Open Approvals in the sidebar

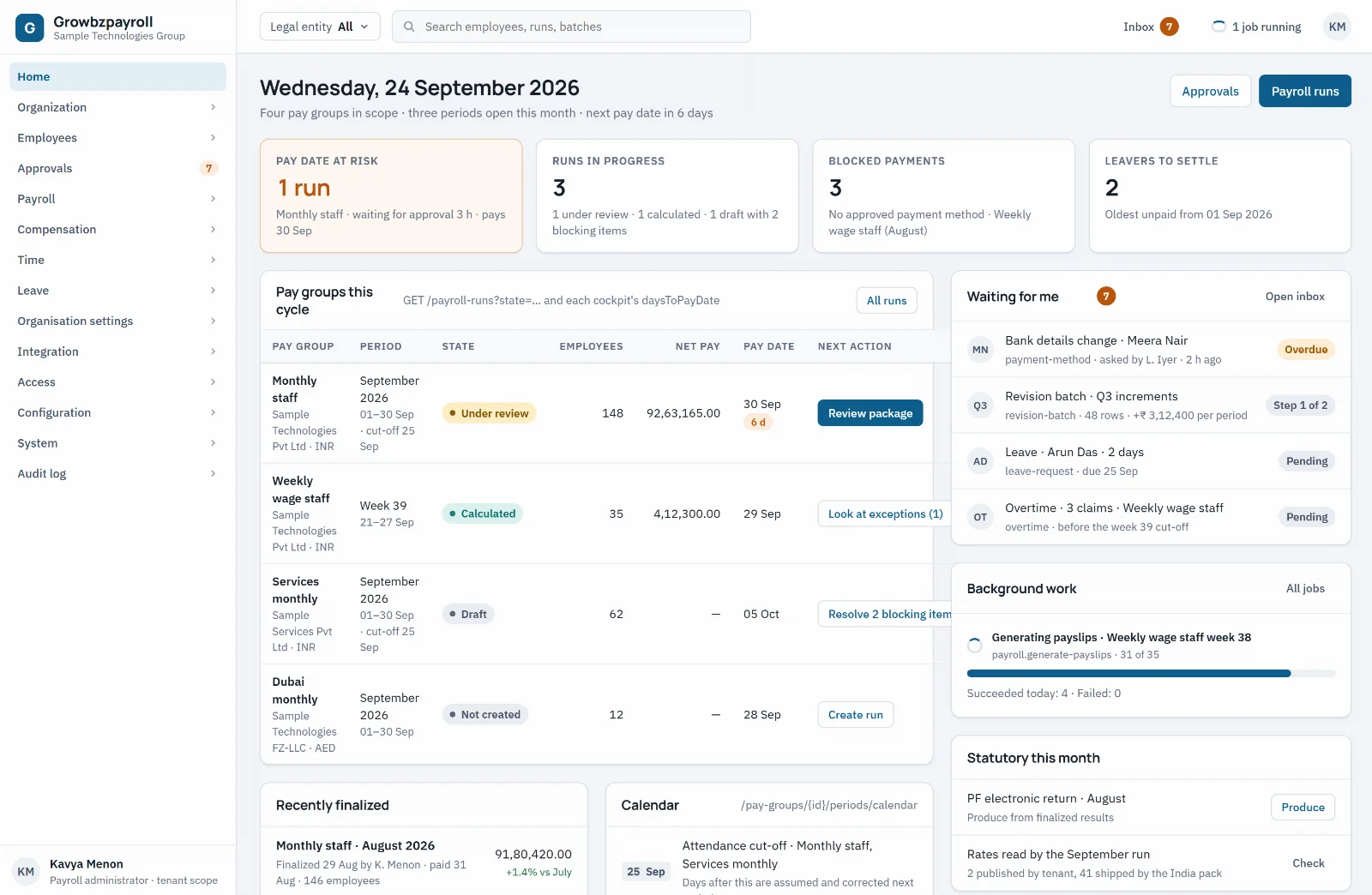[117, 168]
